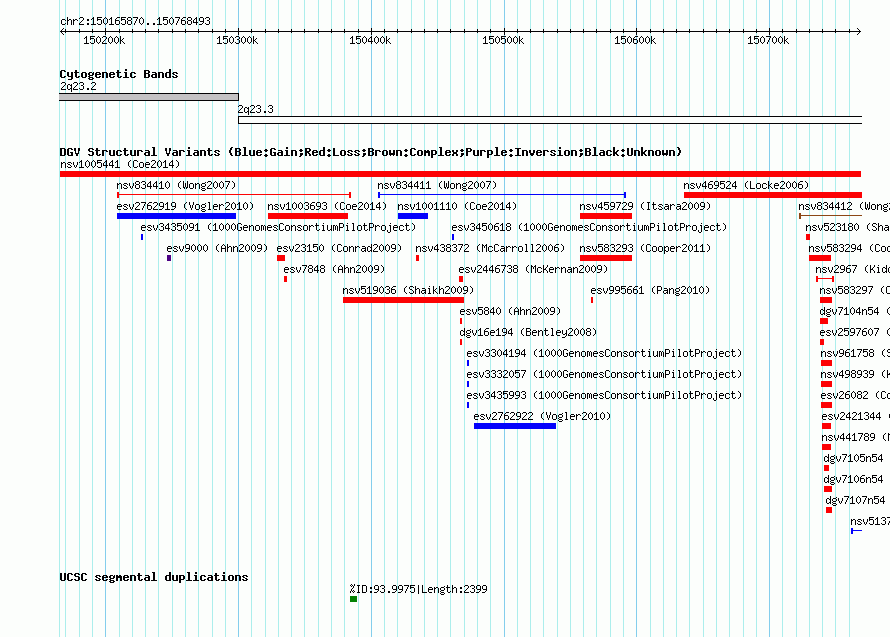Open the esv3304194 variant label
Screen dimensions: 890x637
[604, 353]
